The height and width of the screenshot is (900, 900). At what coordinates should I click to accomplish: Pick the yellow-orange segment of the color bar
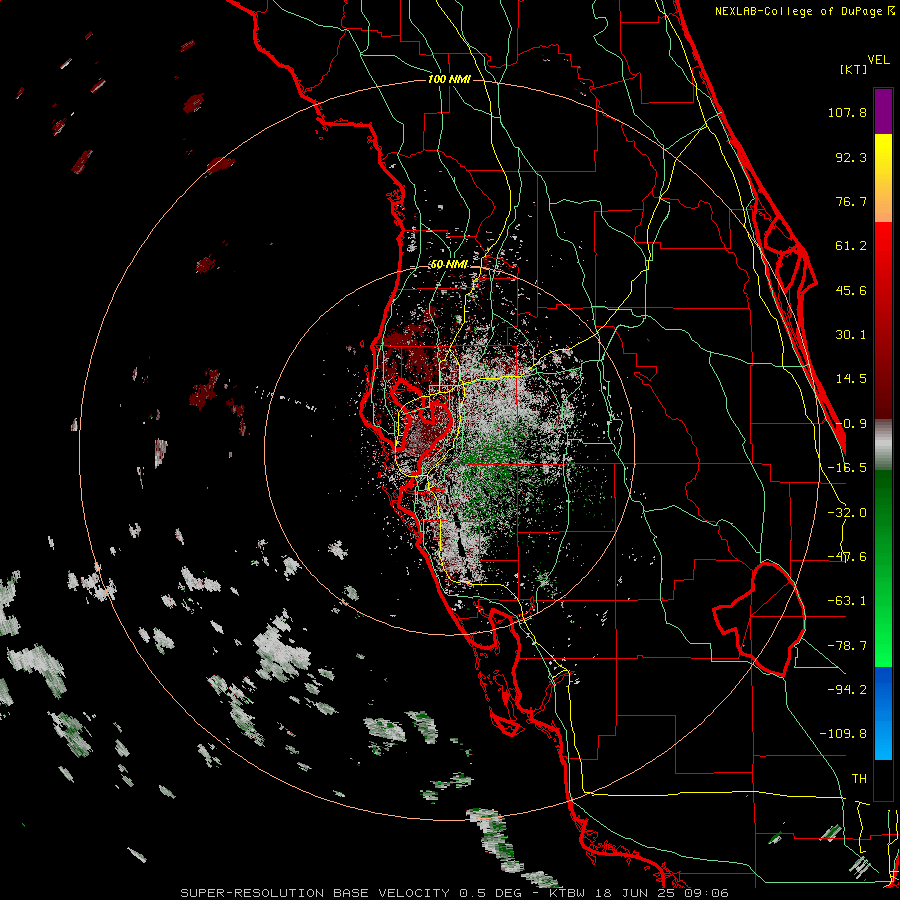click(x=883, y=178)
